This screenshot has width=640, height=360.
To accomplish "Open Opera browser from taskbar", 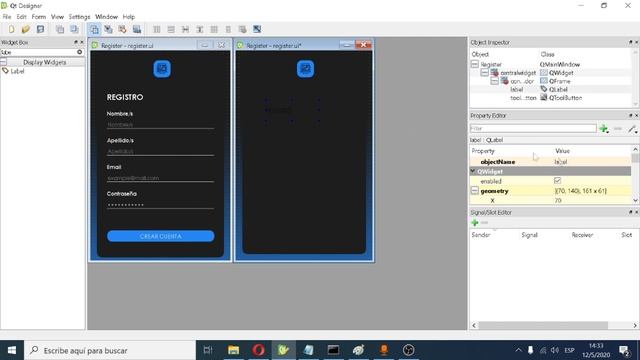I will pyautogui.click(x=258, y=350).
